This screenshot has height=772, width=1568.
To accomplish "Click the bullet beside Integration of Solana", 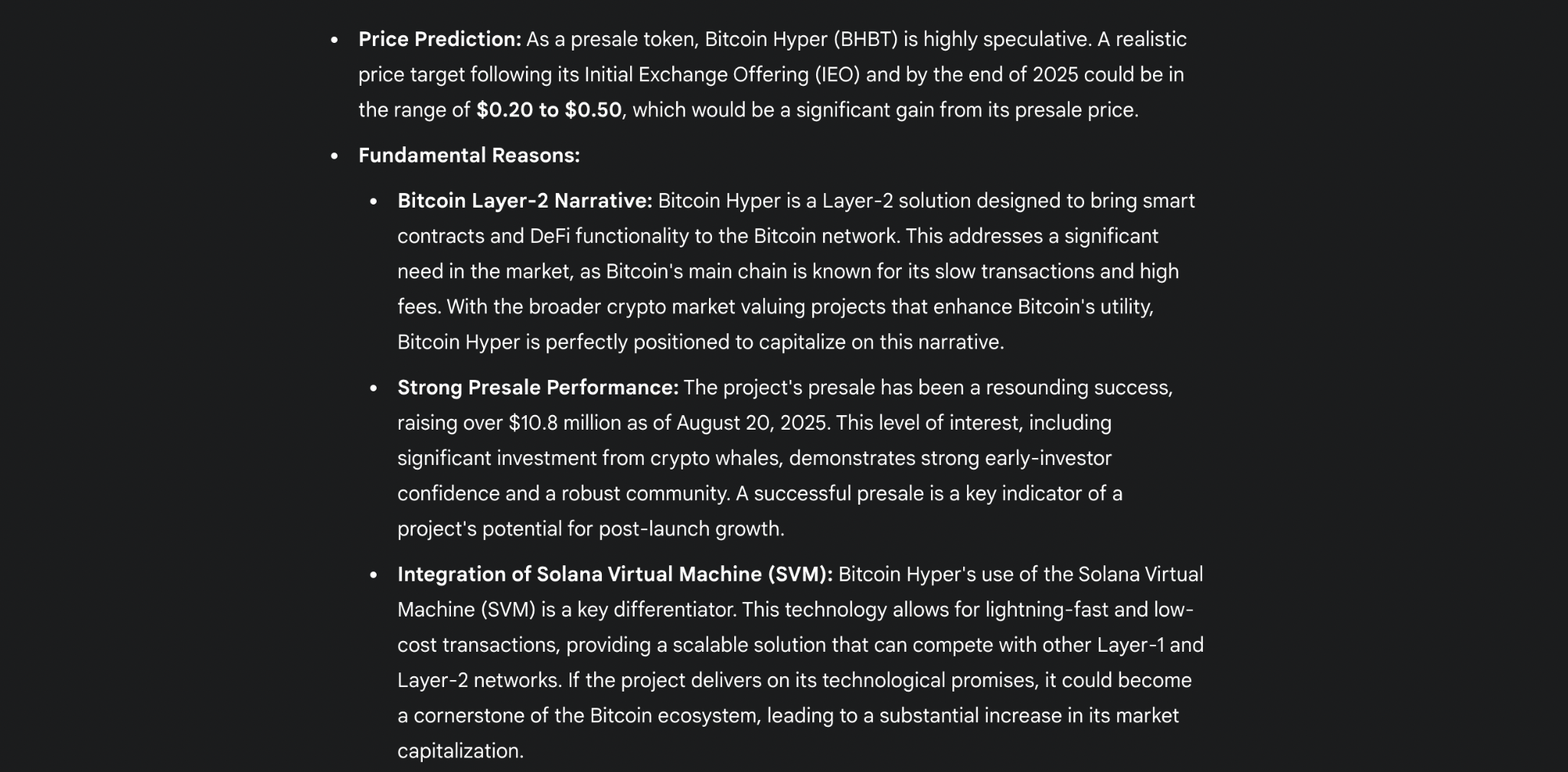I will [374, 575].
